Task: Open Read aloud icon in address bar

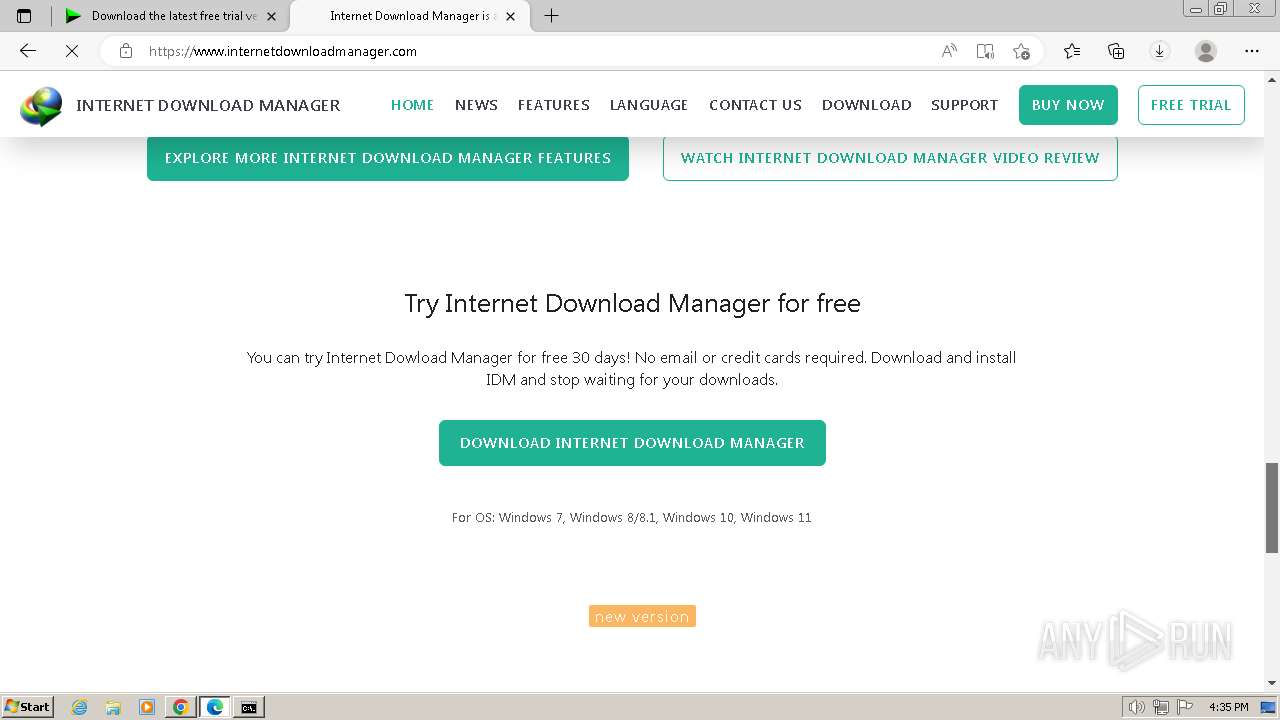Action: [949, 51]
